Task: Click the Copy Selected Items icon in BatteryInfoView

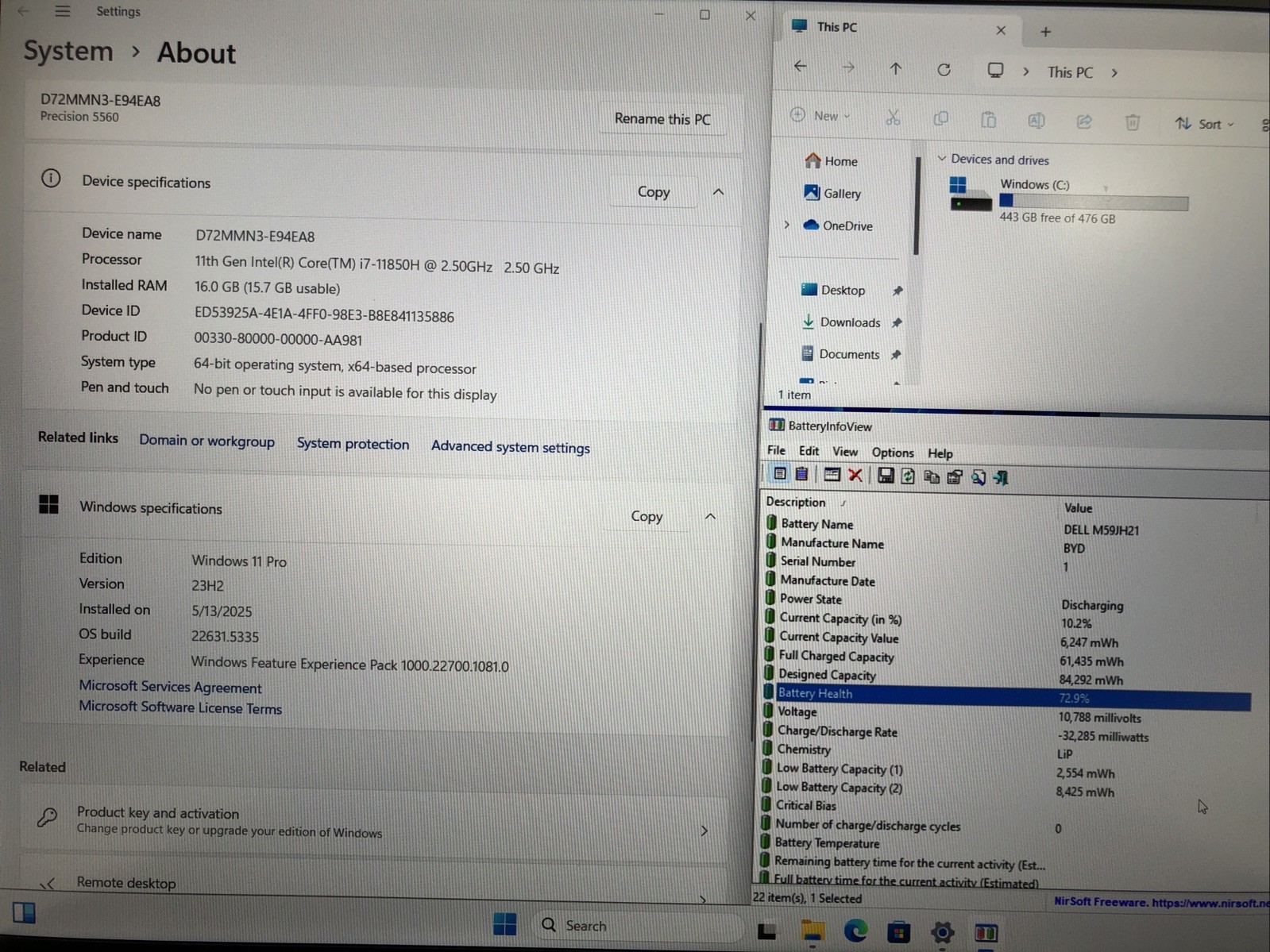Action: [932, 477]
